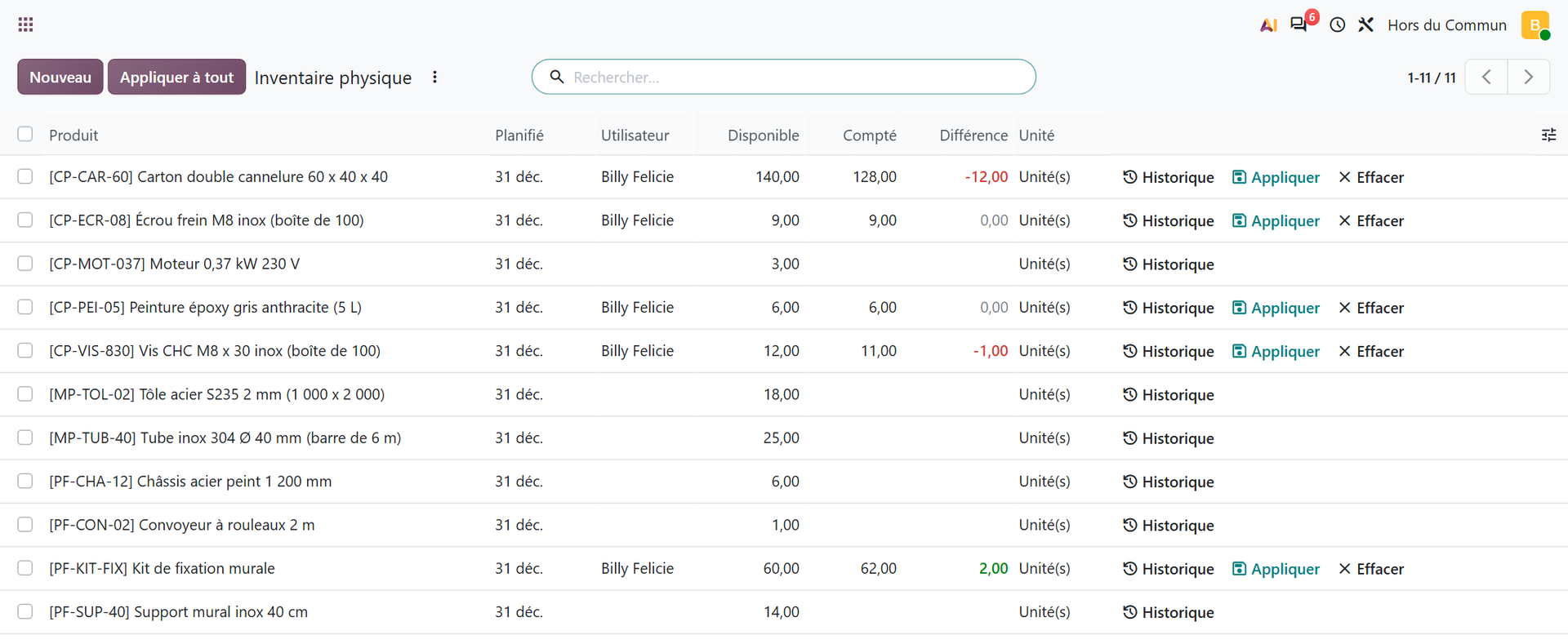
Task: Tick the checkbox for MP-TOL-02 Tôle acier
Action: (25, 394)
